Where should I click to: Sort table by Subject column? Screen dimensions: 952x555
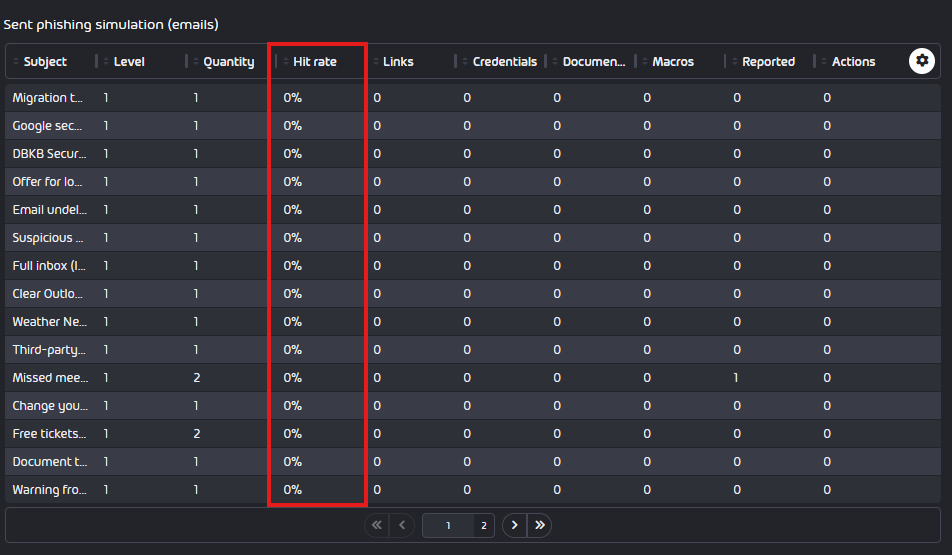pos(45,61)
